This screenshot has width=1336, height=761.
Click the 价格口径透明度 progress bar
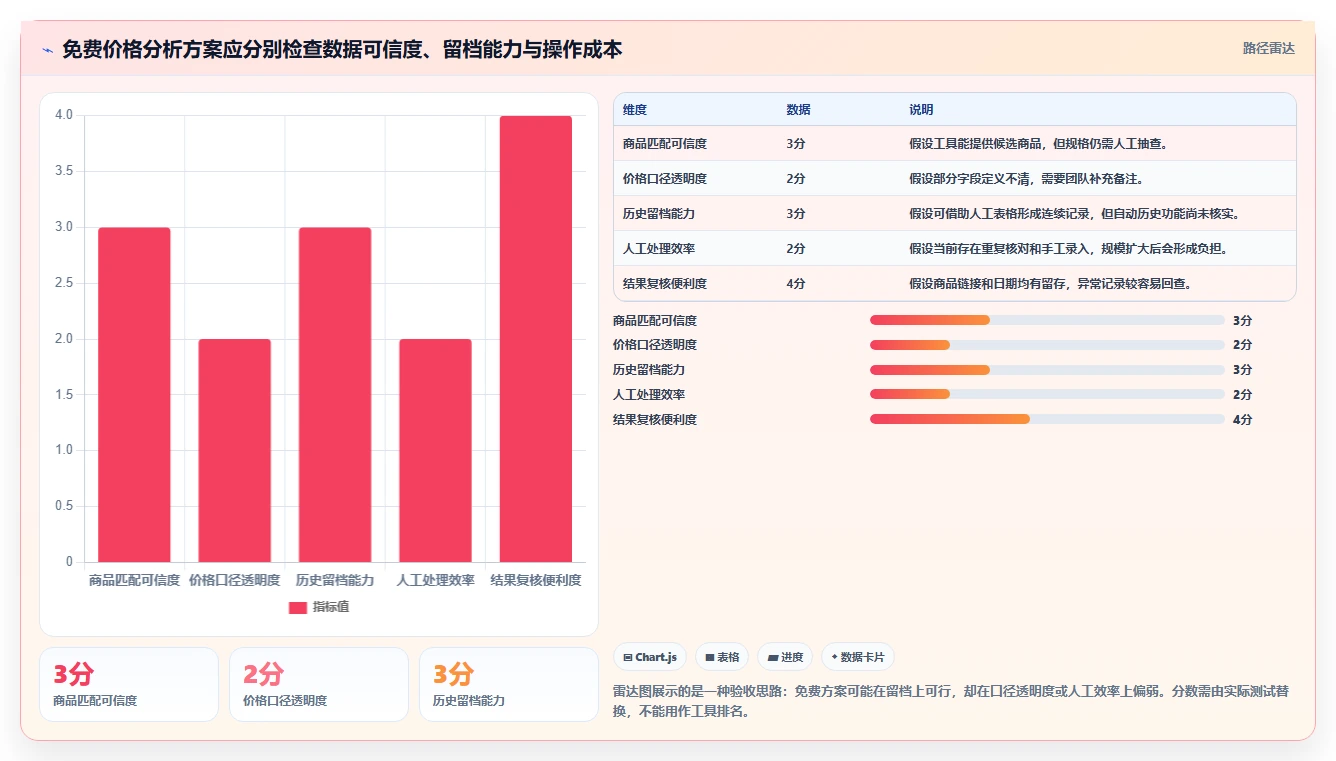[1047, 345]
